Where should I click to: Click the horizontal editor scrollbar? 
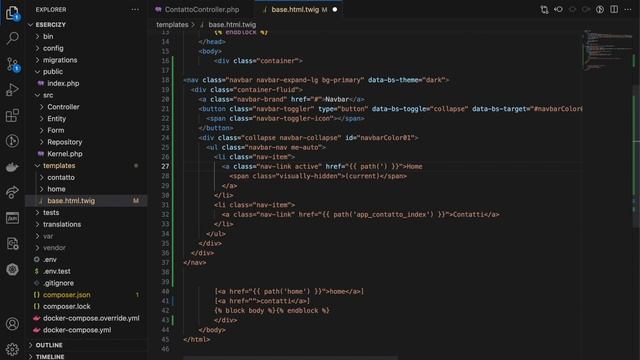[290, 358]
